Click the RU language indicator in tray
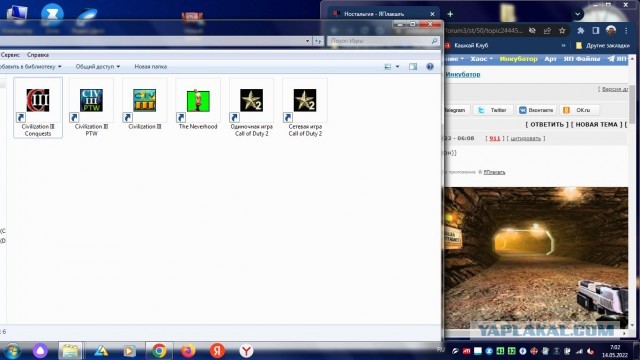The image size is (640, 360). [x=441, y=350]
